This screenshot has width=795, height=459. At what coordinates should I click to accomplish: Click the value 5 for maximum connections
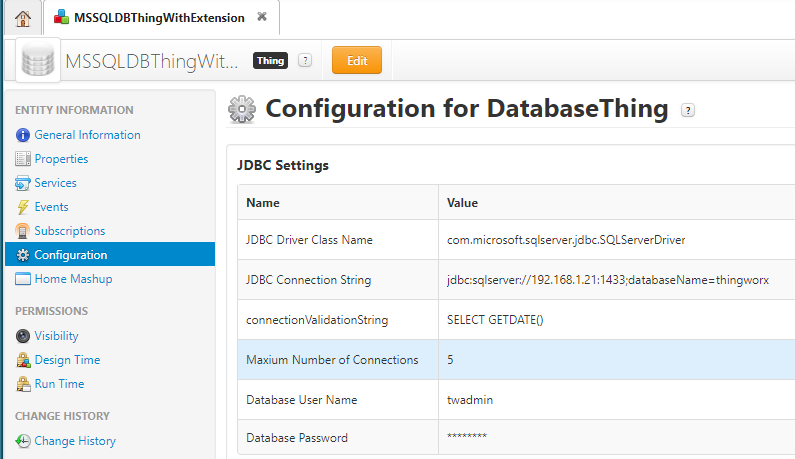click(x=450, y=360)
